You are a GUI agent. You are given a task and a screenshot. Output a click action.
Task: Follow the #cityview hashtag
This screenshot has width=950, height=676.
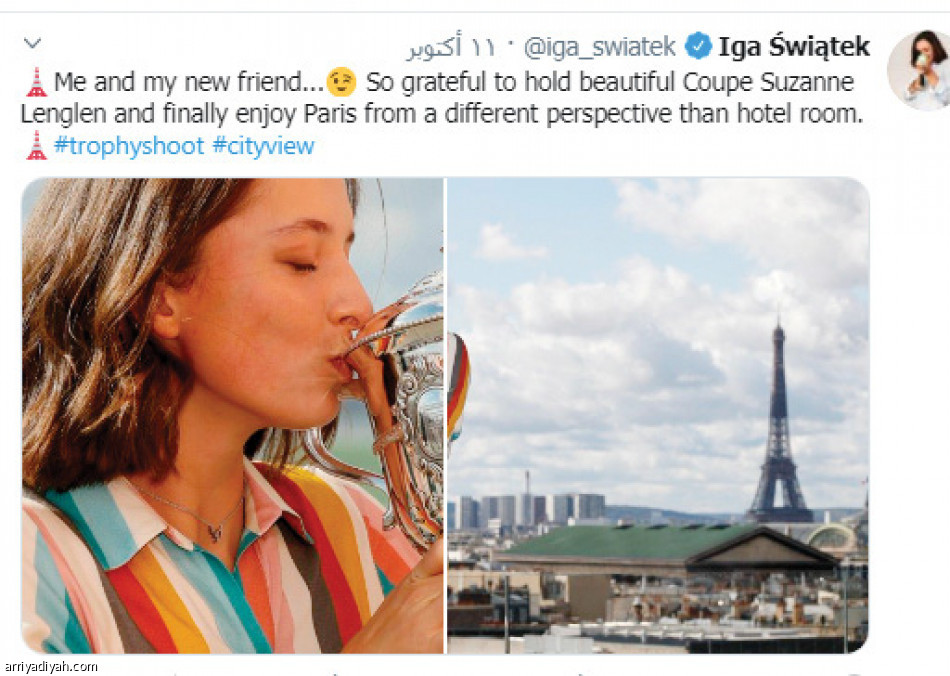264,146
